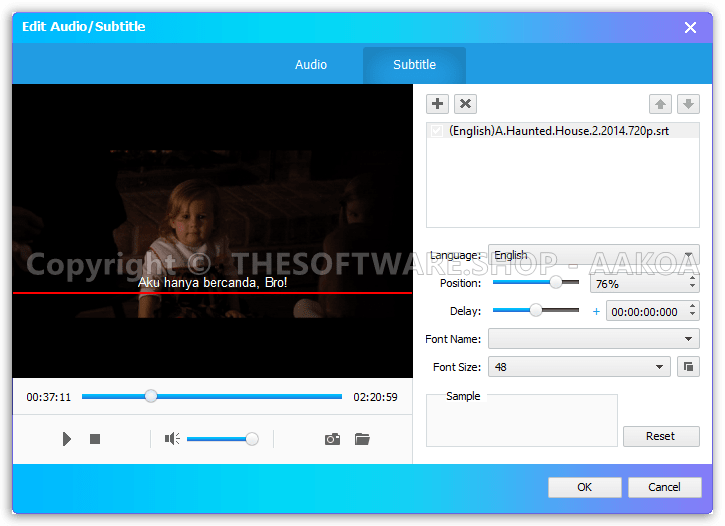Click the add subtitle plus icon
This screenshot has width=725, height=526.
437,104
